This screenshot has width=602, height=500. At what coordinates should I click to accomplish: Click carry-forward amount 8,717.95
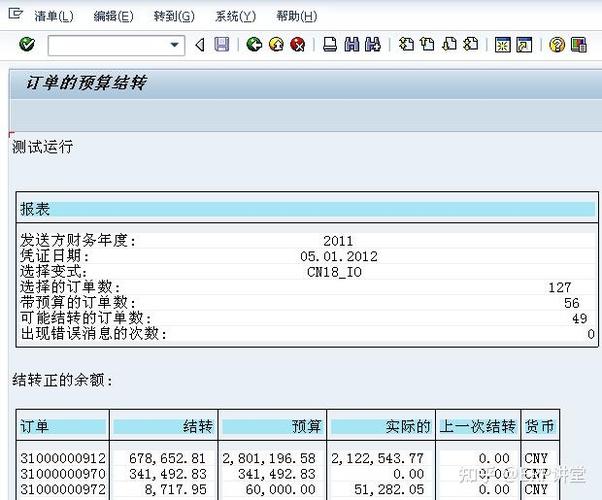click(x=175, y=490)
